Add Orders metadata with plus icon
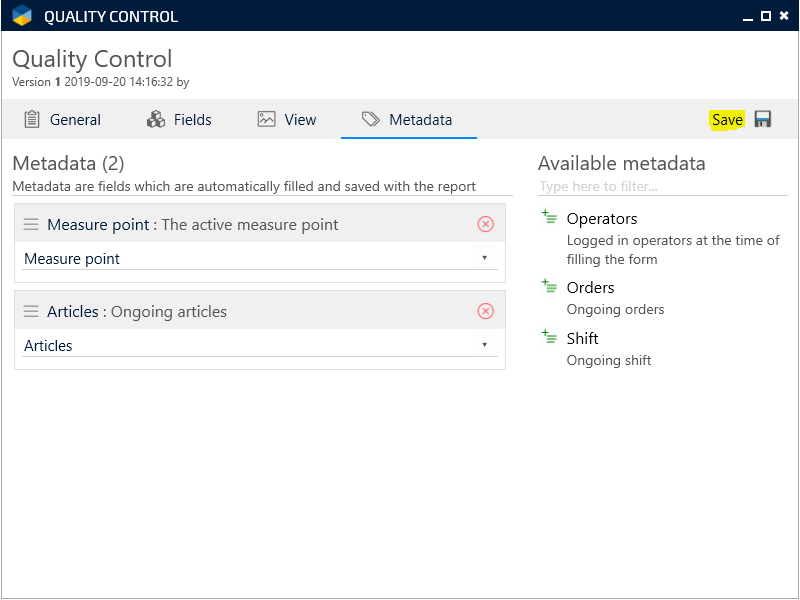800x600 pixels. tap(549, 286)
